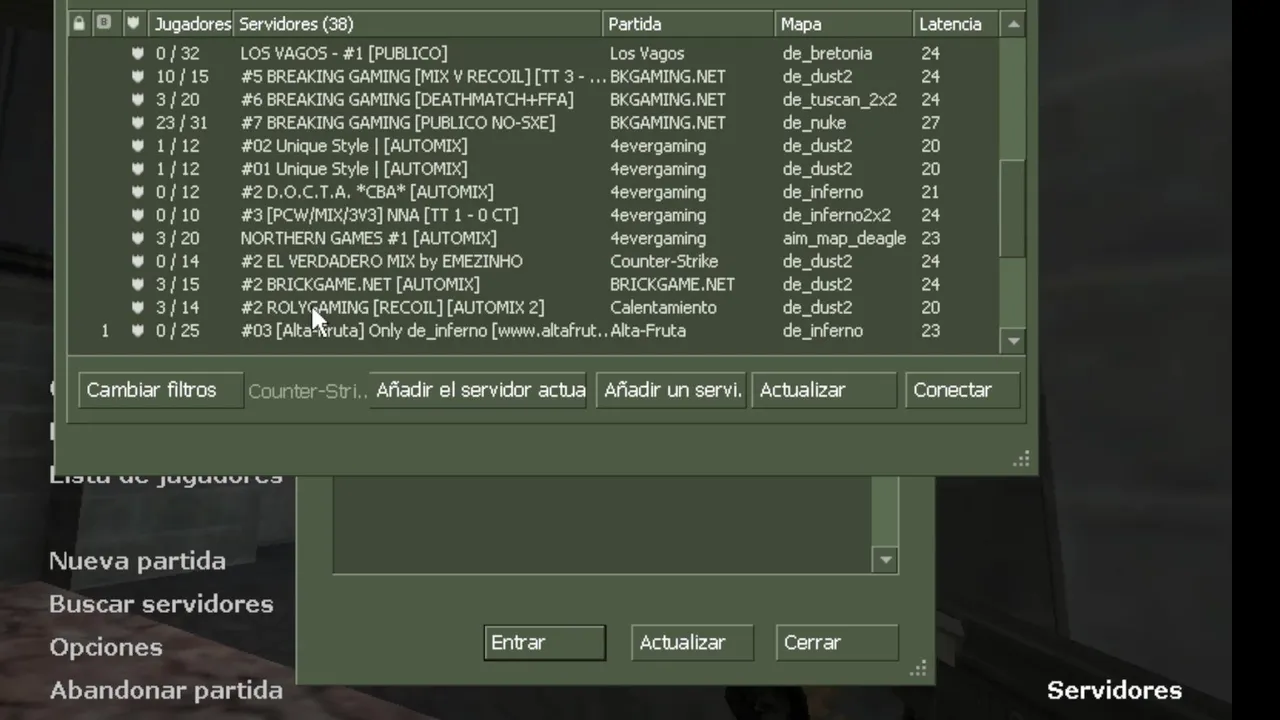Click map name de_tuscan_2x2
This screenshot has height=720, width=1280.
click(x=839, y=99)
